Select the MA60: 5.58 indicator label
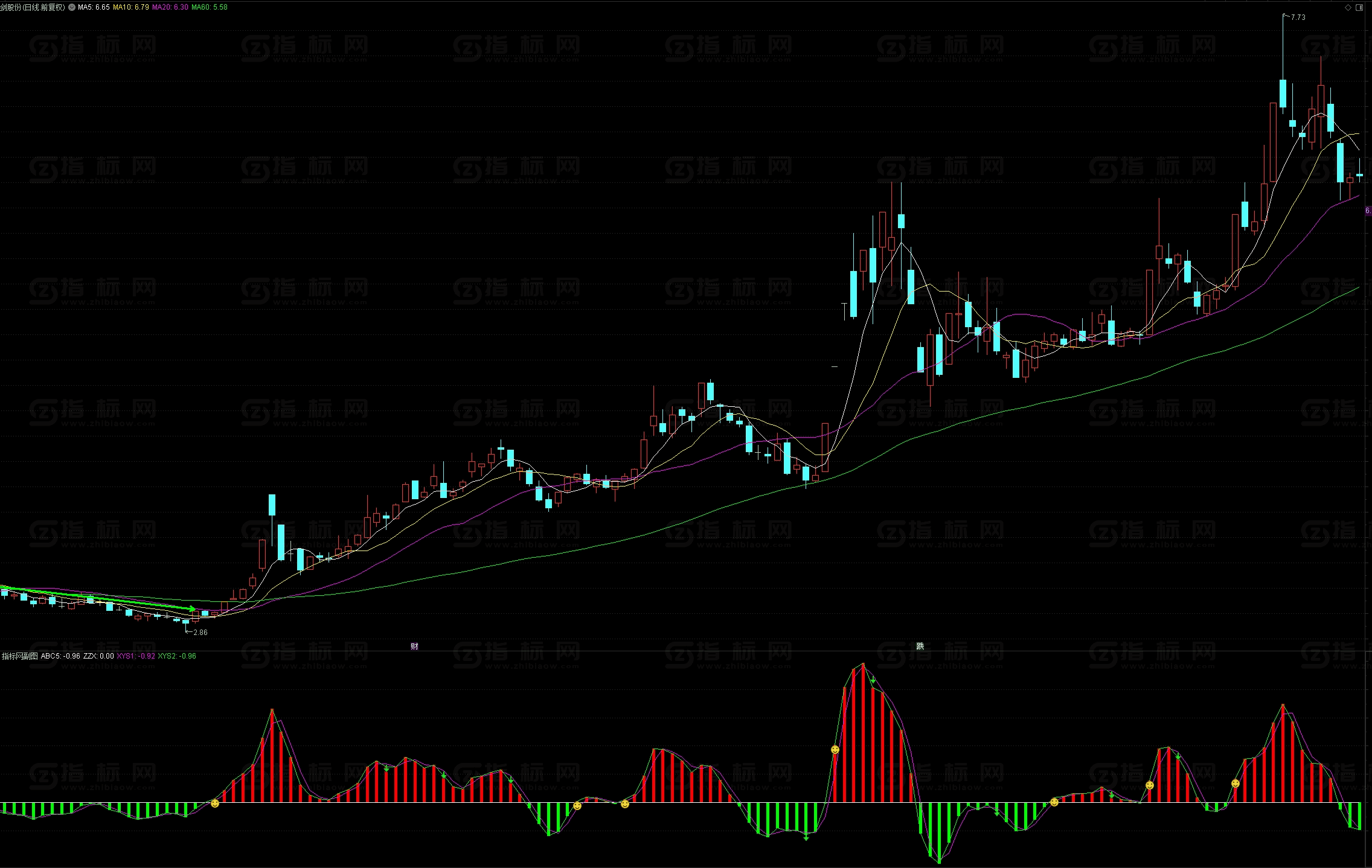 (x=210, y=7)
